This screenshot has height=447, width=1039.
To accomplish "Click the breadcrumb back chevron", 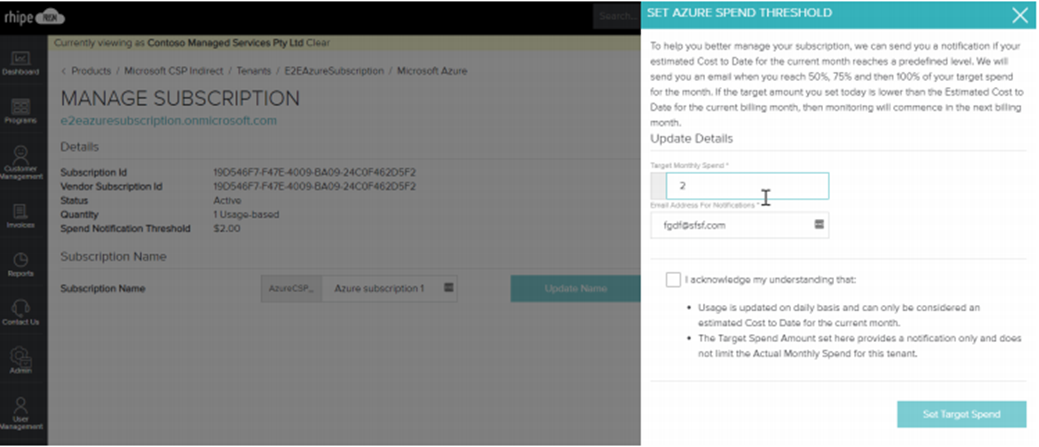I will 64,71.
